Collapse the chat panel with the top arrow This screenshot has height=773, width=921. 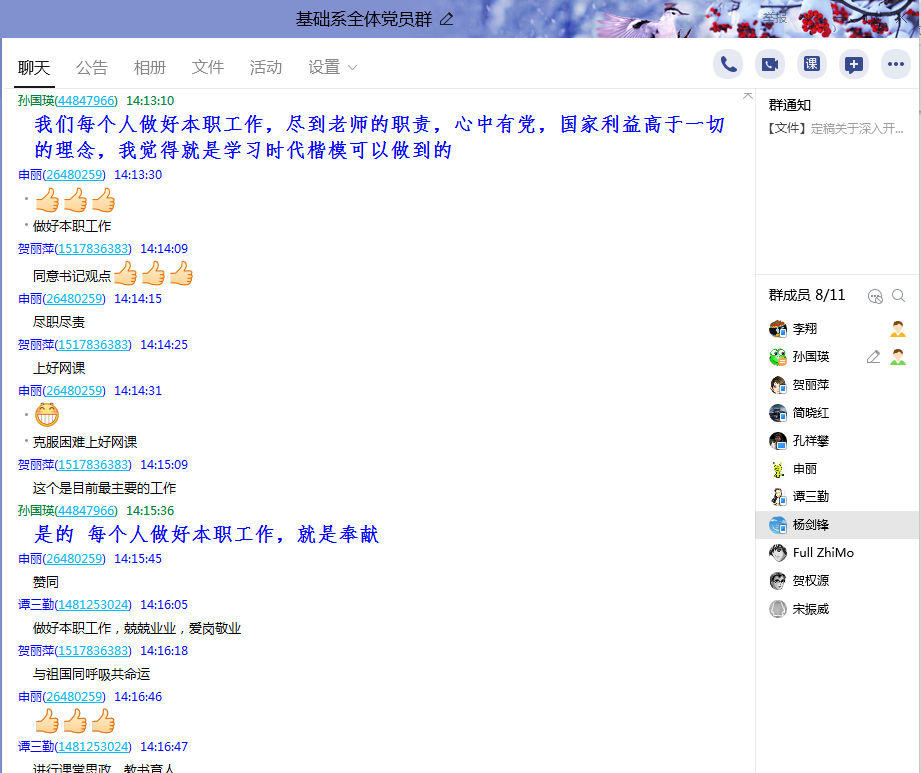pos(748,96)
